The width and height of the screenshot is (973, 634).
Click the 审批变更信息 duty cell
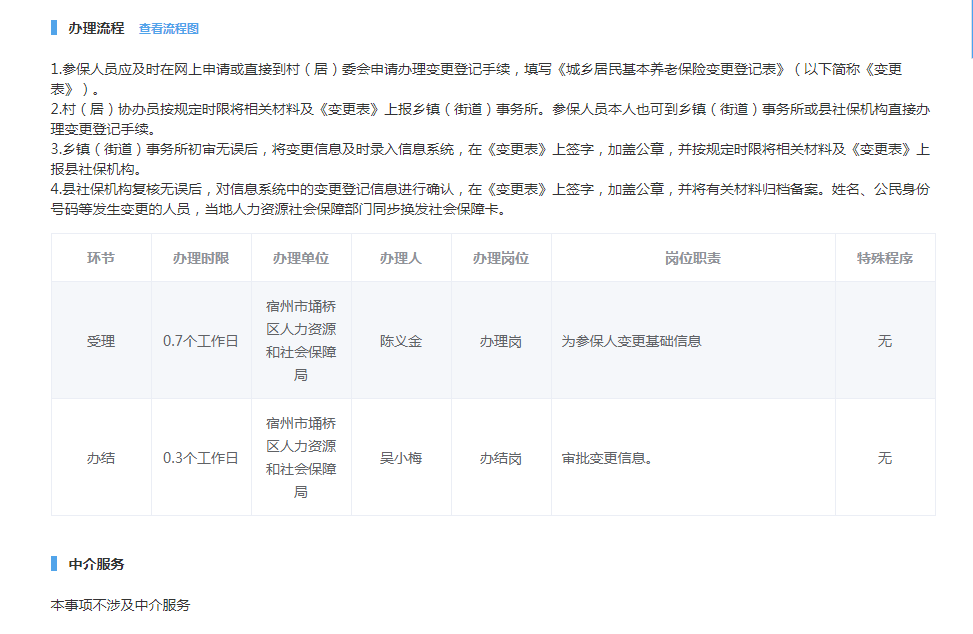coord(608,458)
